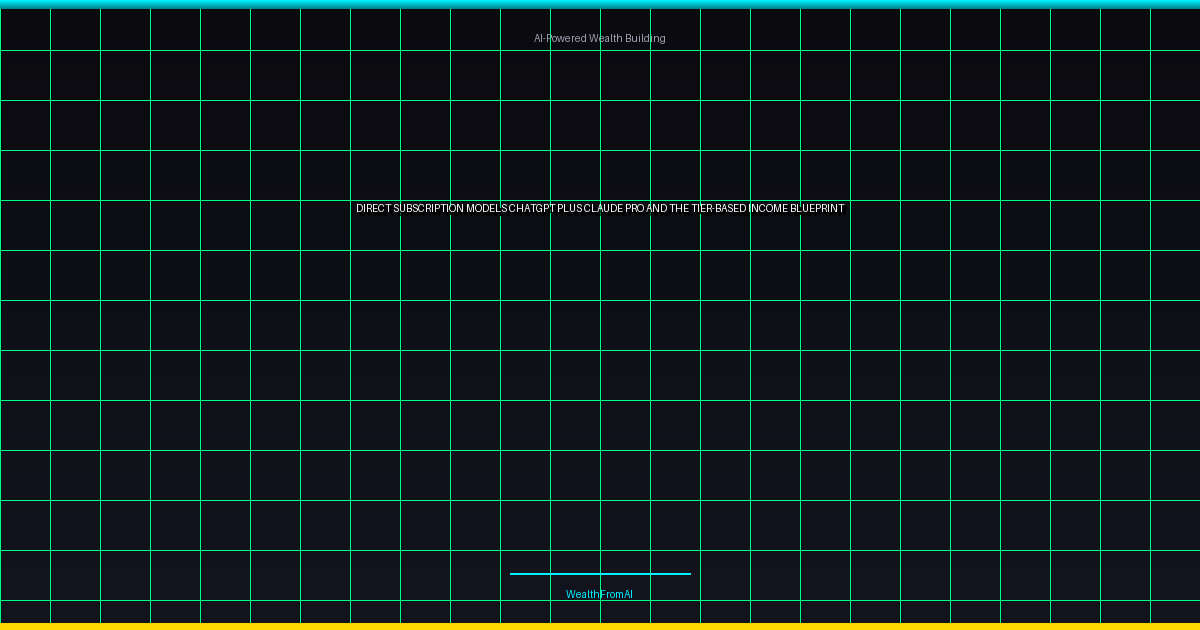The width and height of the screenshot is (1200, 630).
Task: Click the cyan divider line above WealthFromAI
Action: [600, 574]
